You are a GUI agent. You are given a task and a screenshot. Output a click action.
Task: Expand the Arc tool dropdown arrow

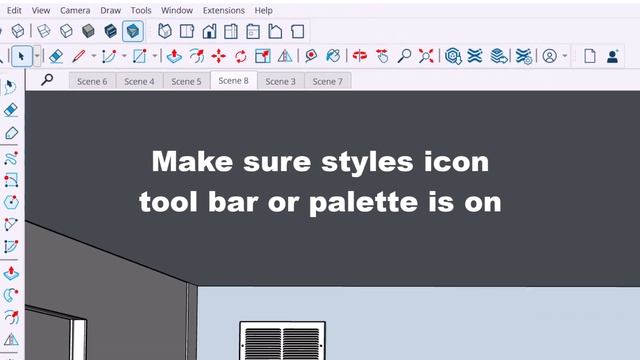point(124,56)
